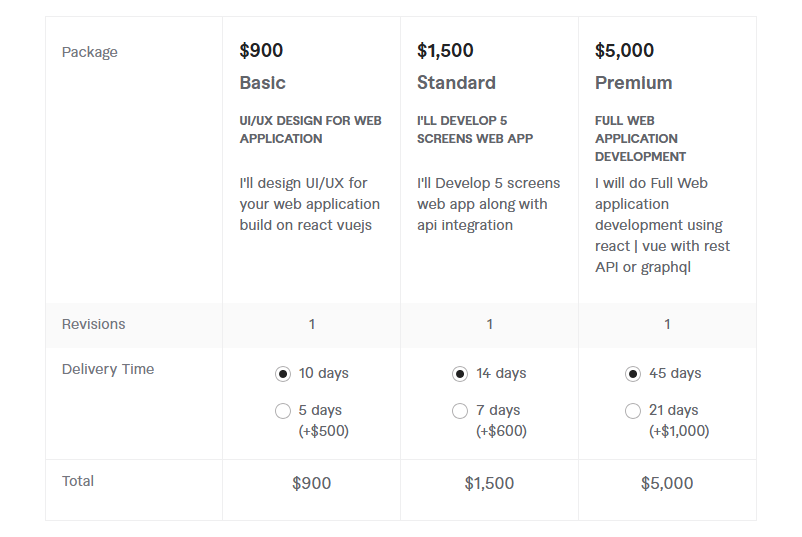Click the Premium total of $5,000
Viewport: 802px width, 537px height.
click(x=667, y=483)
